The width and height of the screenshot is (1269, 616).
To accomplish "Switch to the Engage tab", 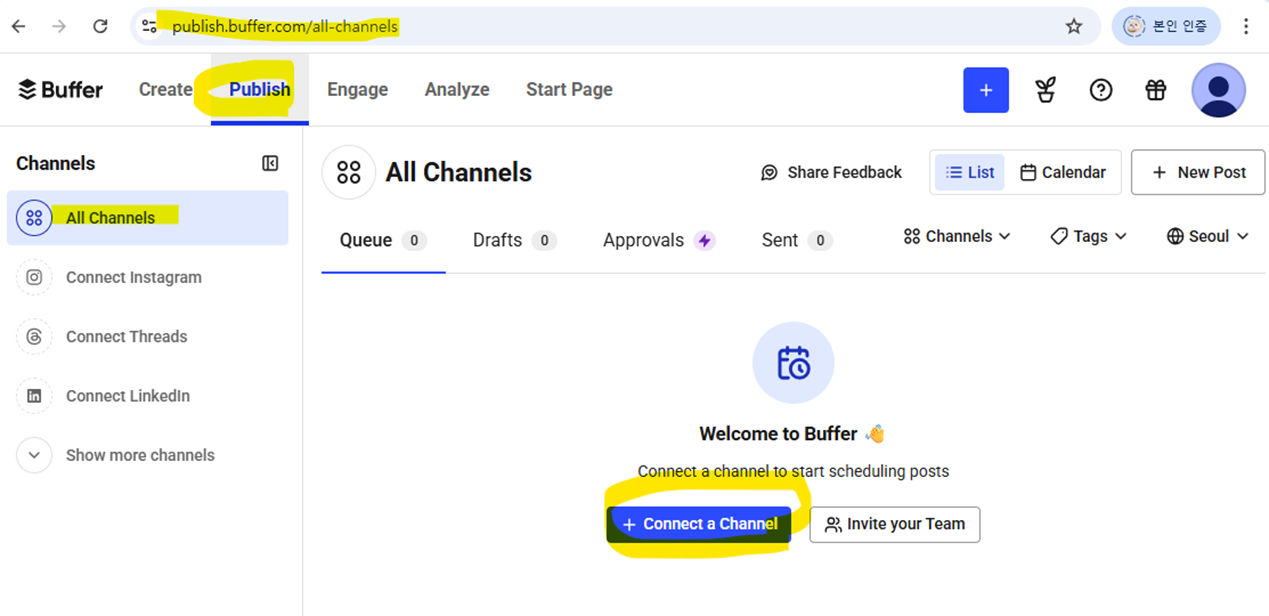I will tap(358, 89).
